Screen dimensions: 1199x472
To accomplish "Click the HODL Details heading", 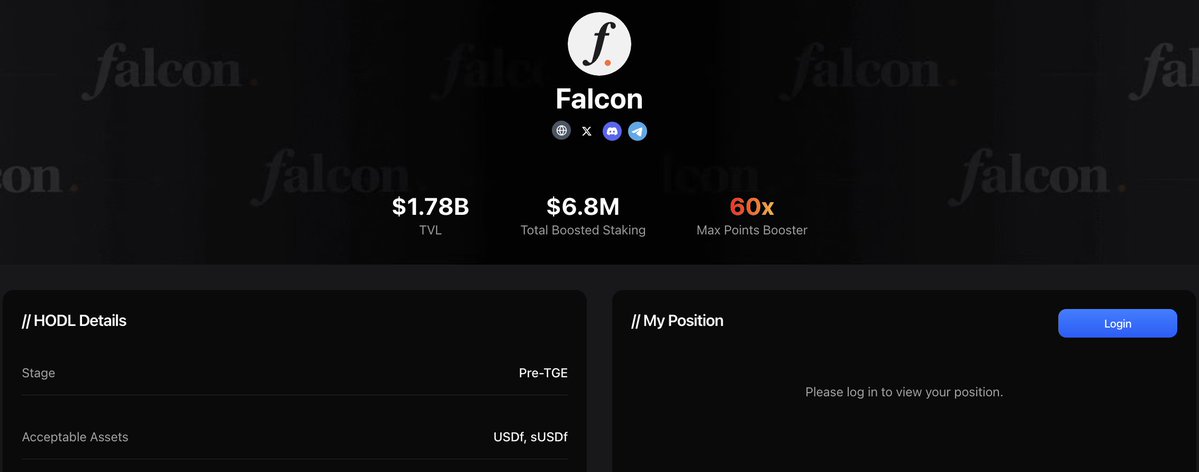I will [74, 321].
